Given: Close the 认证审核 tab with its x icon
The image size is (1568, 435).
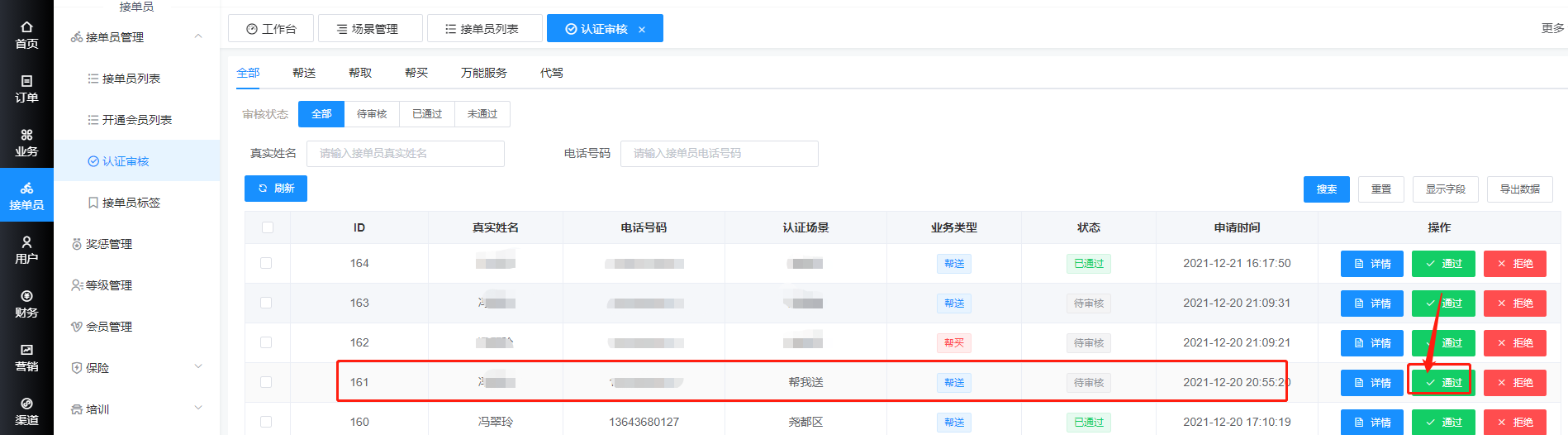Looking at the screenshot, I should click(642, 30).
